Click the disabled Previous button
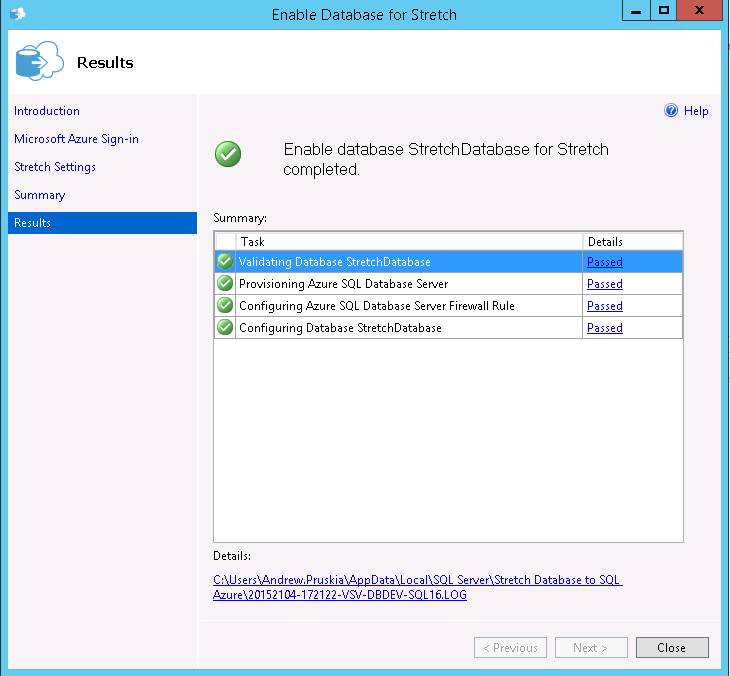Image resolution: width=730 pixels, height=676 pixels. 510,648
